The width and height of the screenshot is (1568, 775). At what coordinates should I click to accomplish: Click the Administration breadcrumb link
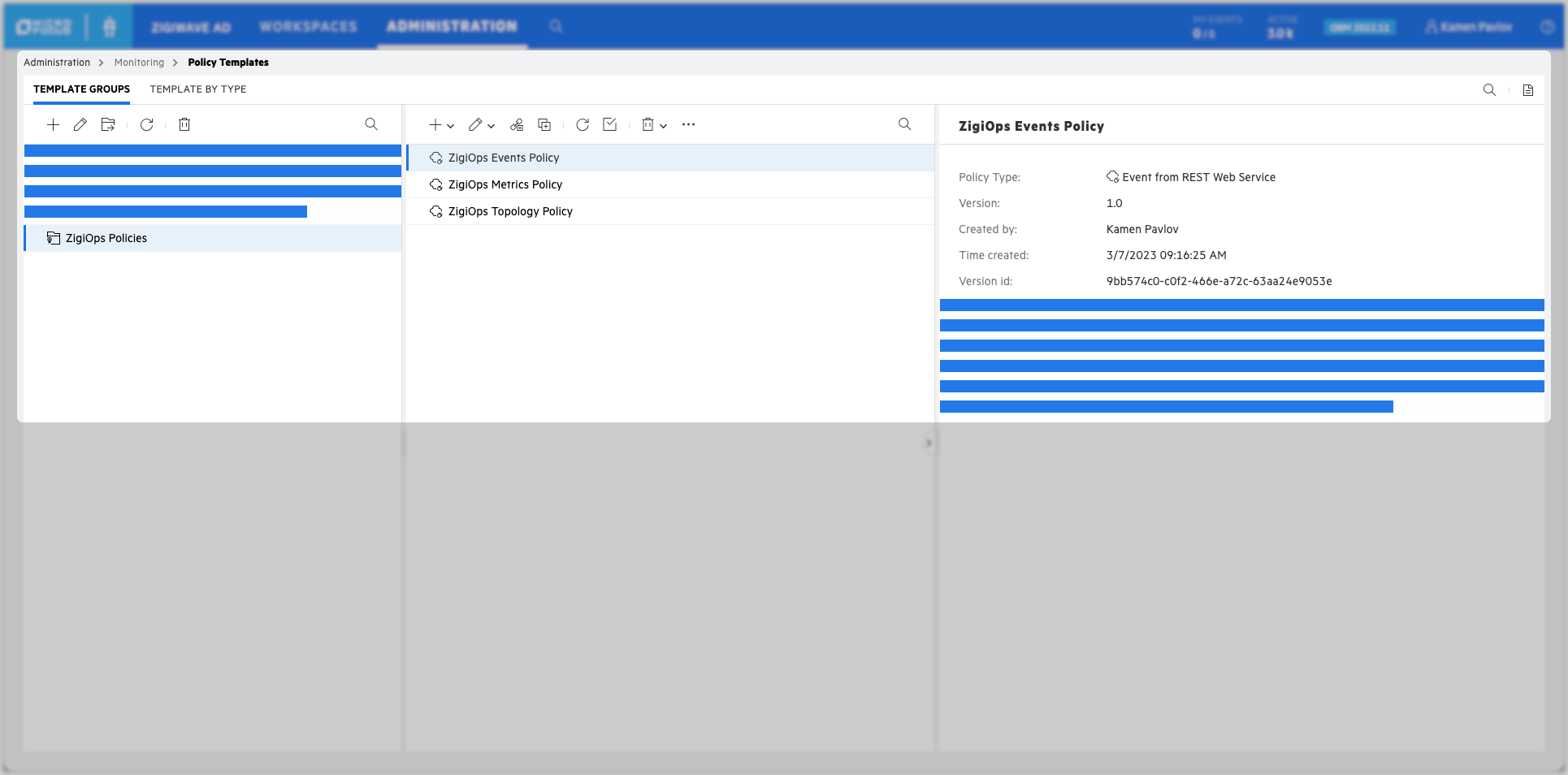point(57,63)
